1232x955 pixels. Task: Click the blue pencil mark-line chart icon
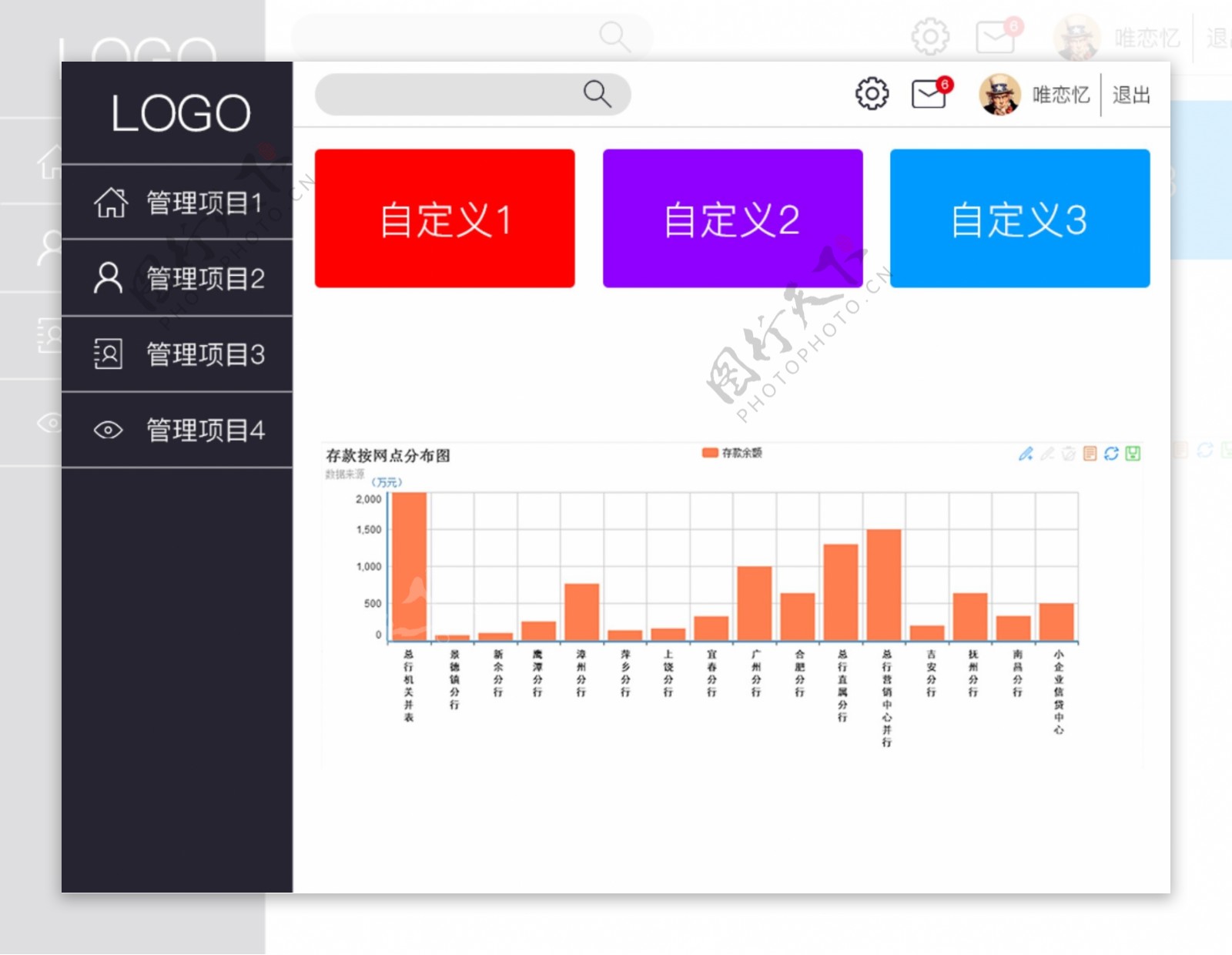1026,454
